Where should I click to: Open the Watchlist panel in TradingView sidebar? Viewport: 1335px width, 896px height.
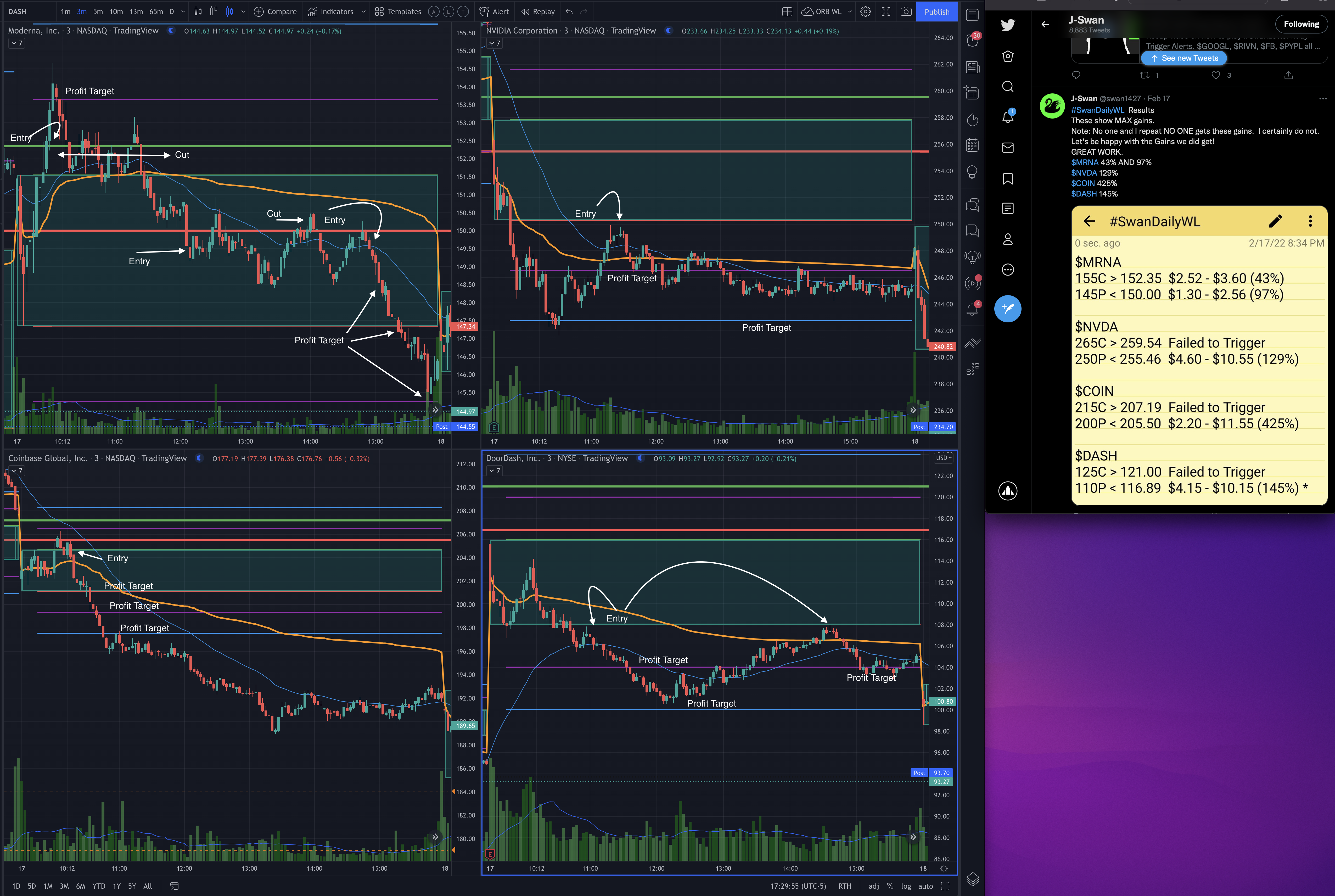972,14
